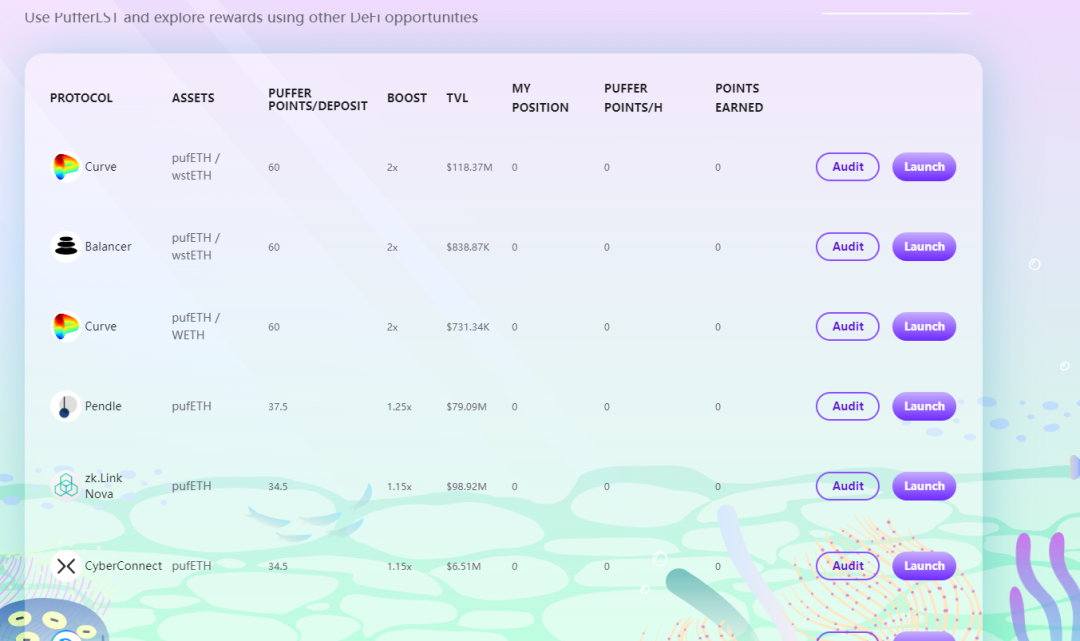This screenshot has height=641, width=1080.
Task: View the Pendle audit
Action: (x=847, y=406)
